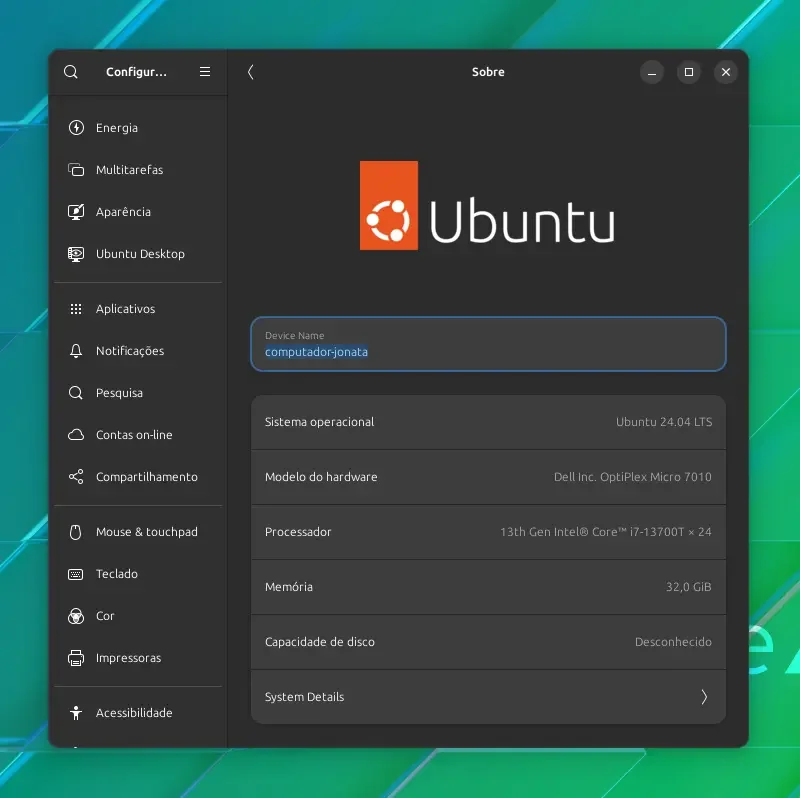The image size is (800, 798).
Task: Click the Device Name input field
Action: coord(488,344)
